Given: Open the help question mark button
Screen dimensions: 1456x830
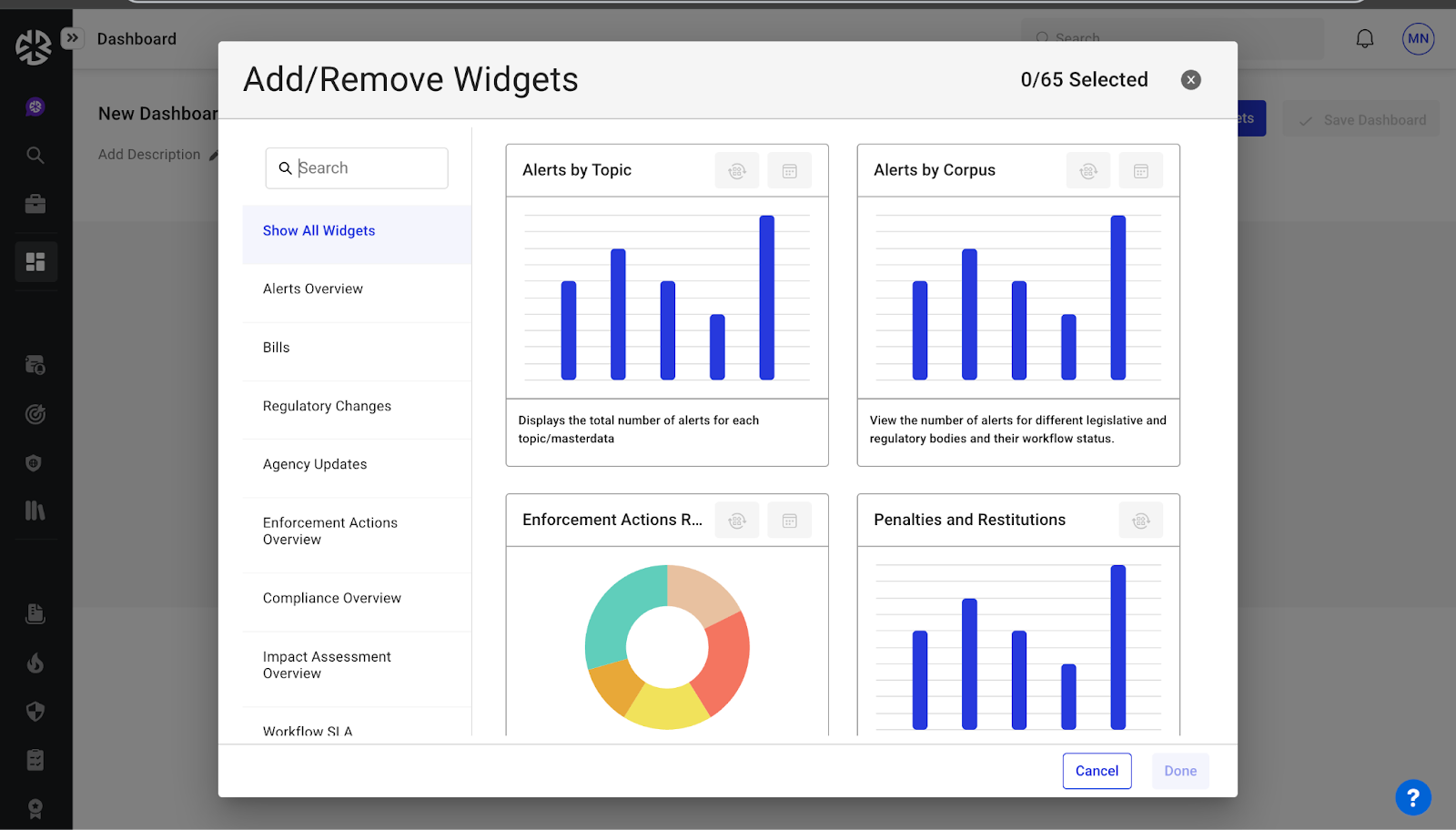Looking at the screenshot, I should pos(1412,798).
